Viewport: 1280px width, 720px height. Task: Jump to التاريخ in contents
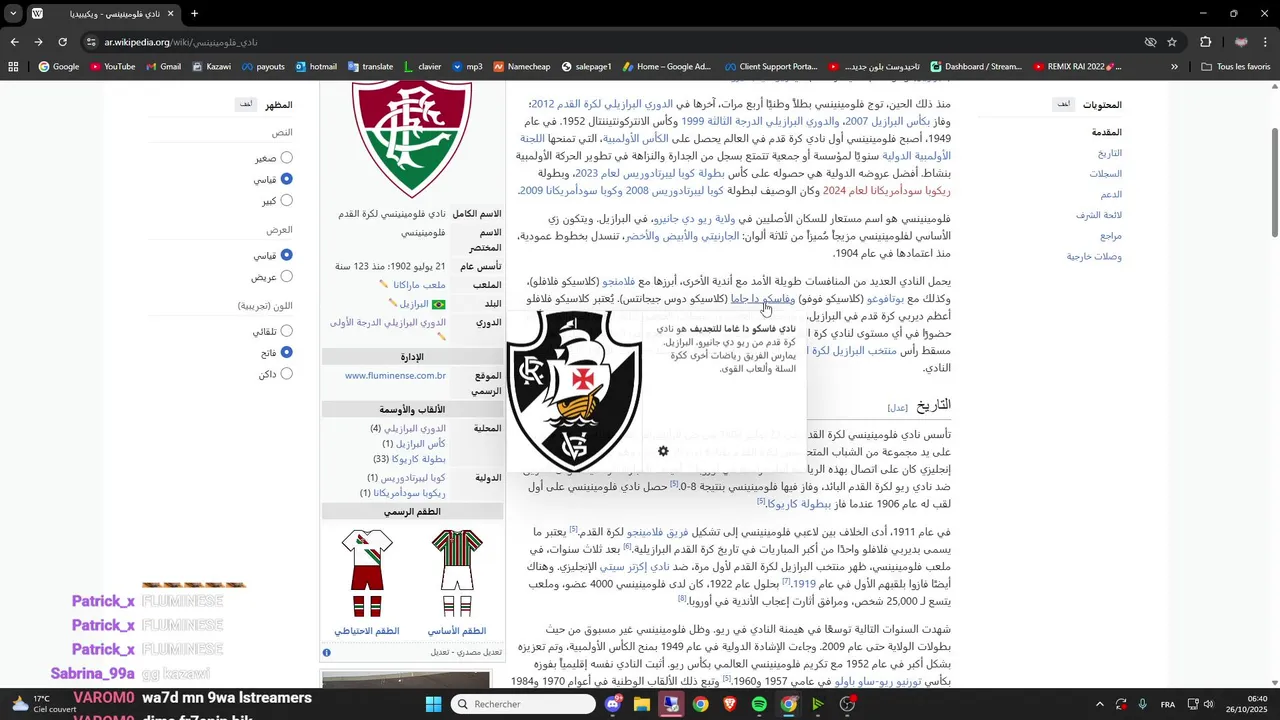pyautogui.click(x=1110, y=153)
